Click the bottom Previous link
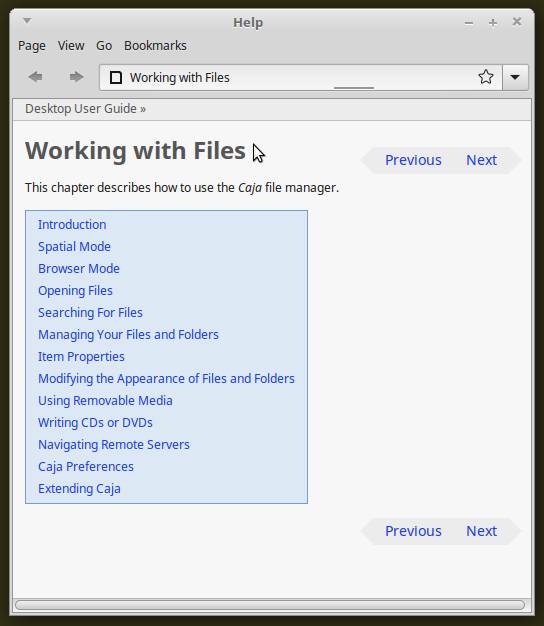Image resolution: width=544 pixels, height=626 pixels. pyautogui.click(x=413, y=531)
